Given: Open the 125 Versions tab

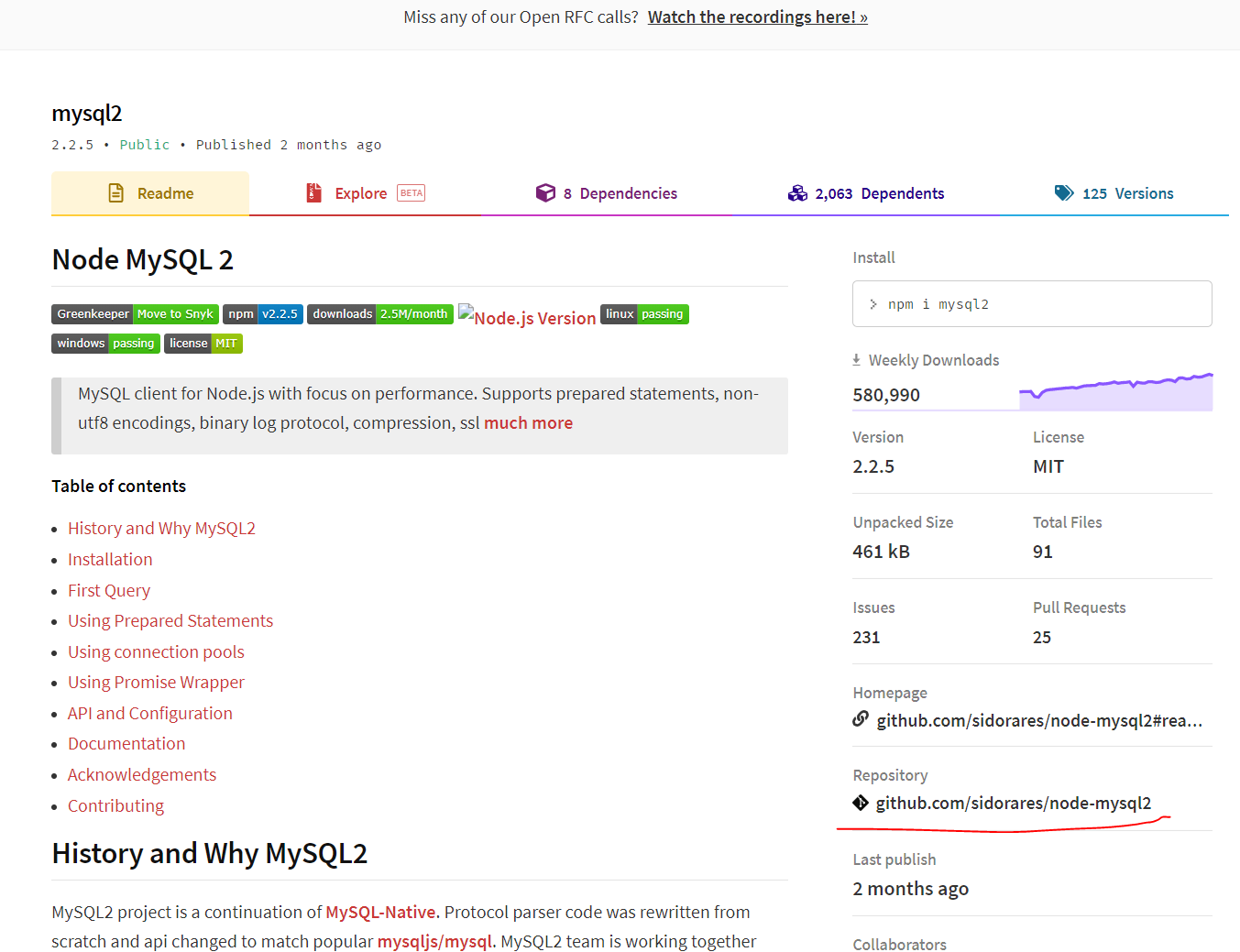Looking at the screenshot, I should (x=1114, y=193).
